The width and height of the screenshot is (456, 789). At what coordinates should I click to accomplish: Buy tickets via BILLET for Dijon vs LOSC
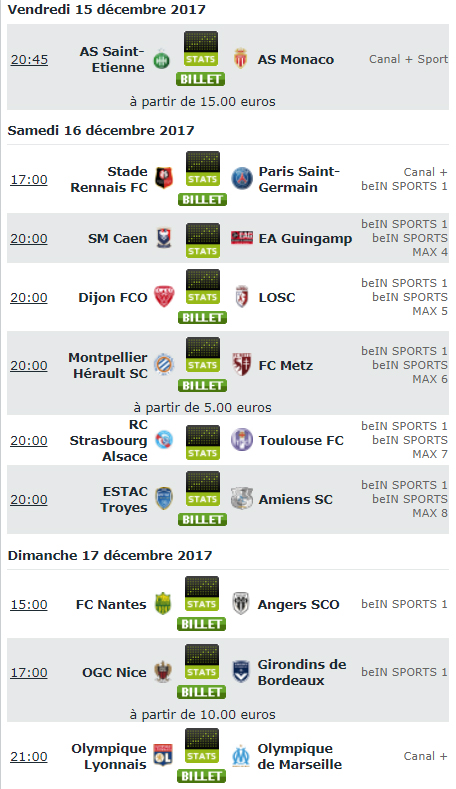click(202, 318)
